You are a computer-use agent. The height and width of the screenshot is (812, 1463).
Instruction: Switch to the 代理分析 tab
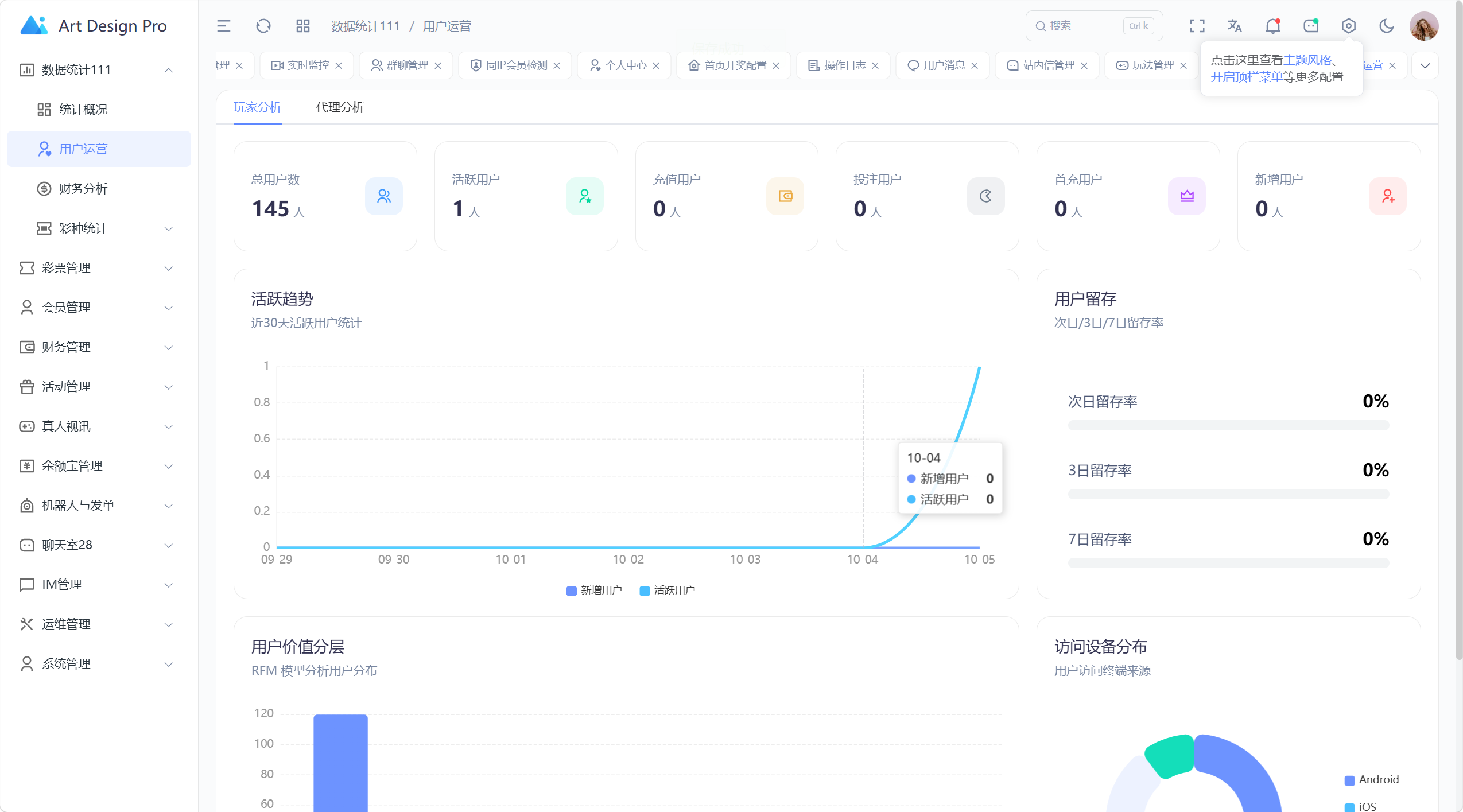(340, 107)
